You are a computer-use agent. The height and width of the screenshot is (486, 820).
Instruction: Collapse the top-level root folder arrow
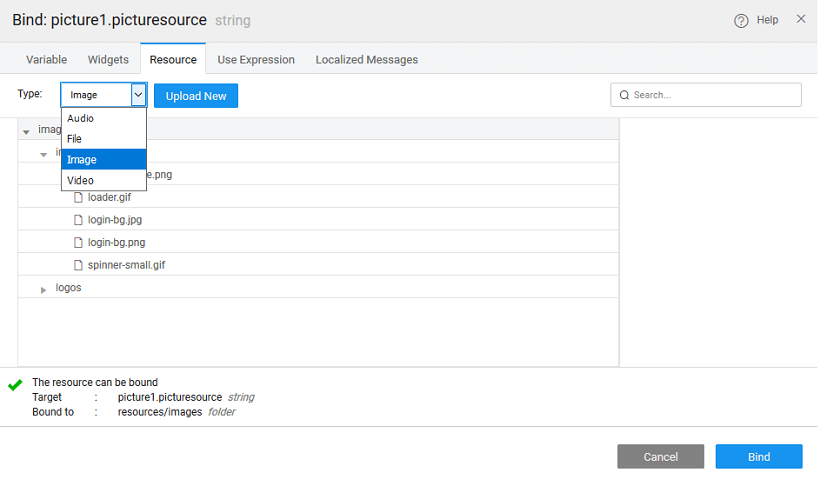[26, 132]
